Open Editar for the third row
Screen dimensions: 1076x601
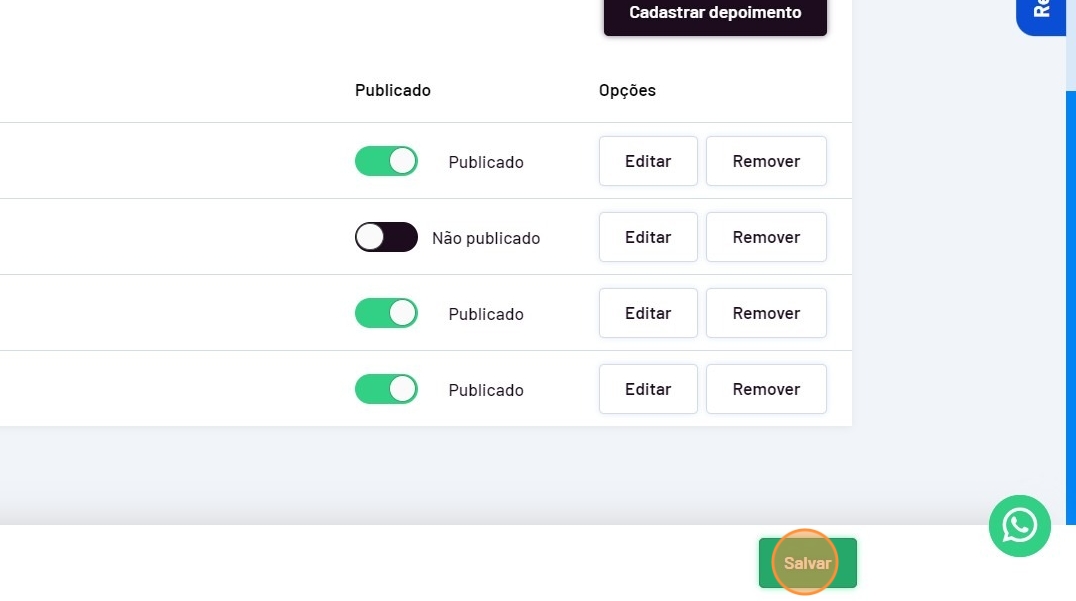pyautogui.click(x=648, y=313)
